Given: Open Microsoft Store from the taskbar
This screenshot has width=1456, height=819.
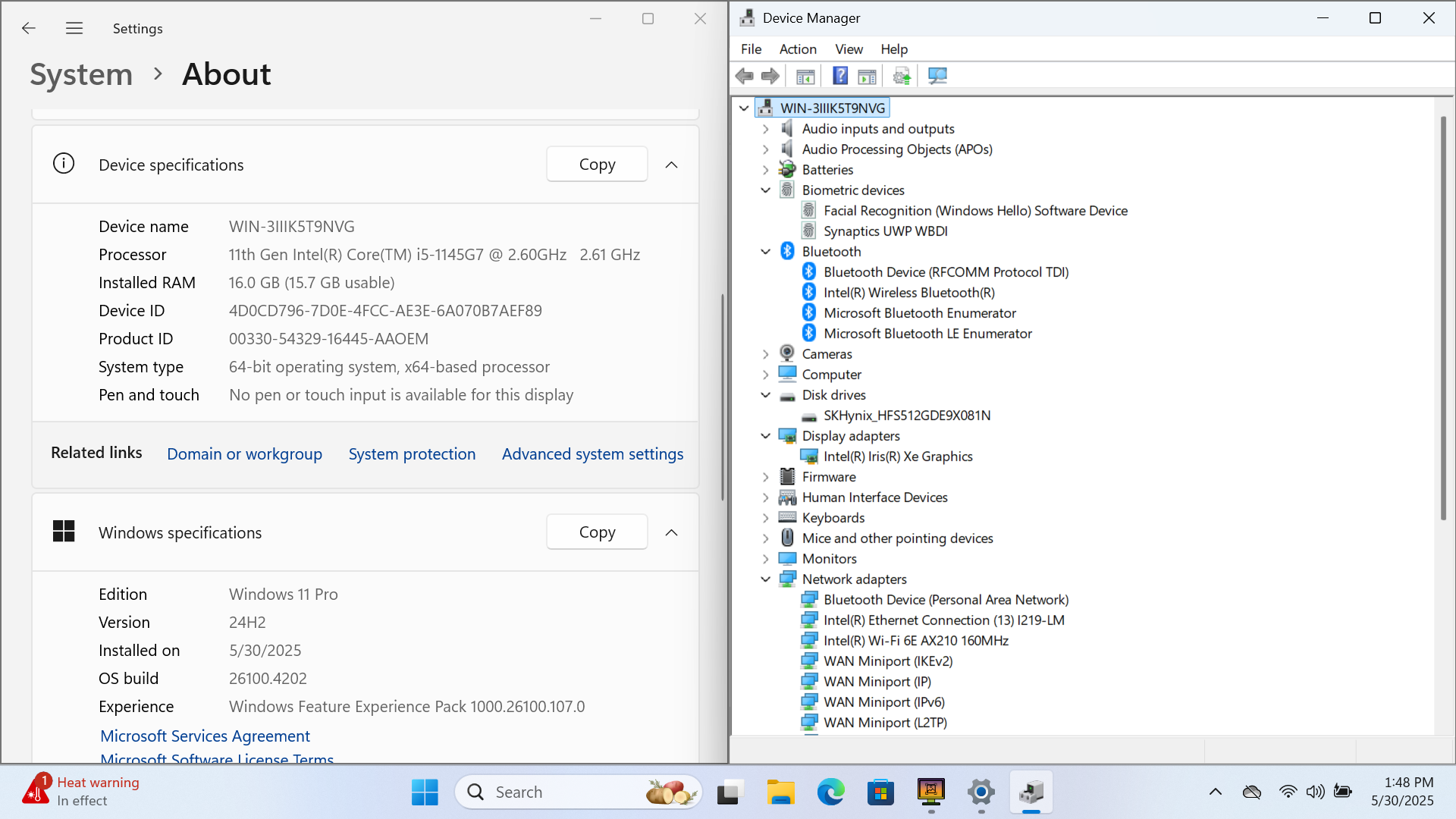Looking at the screenshot, I should point(880,792).
